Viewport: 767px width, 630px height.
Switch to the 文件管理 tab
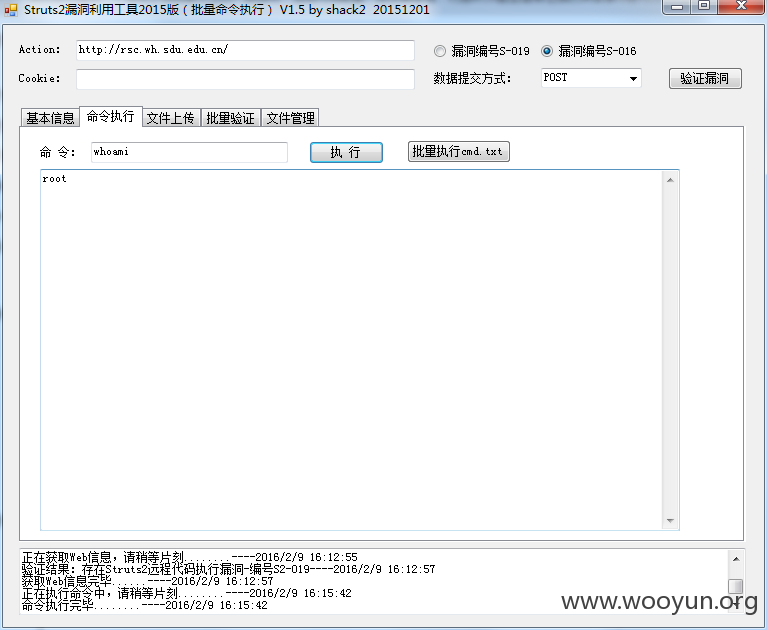pyautogui.click(x=291, y=118)
